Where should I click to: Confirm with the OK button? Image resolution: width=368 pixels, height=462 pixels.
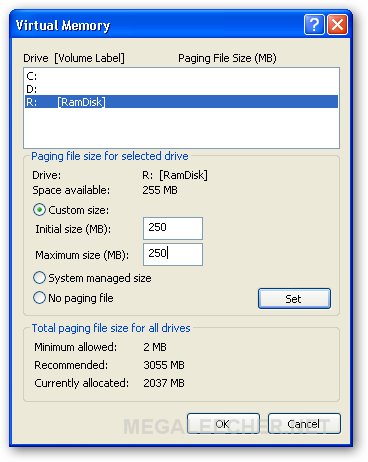(223, 424)
